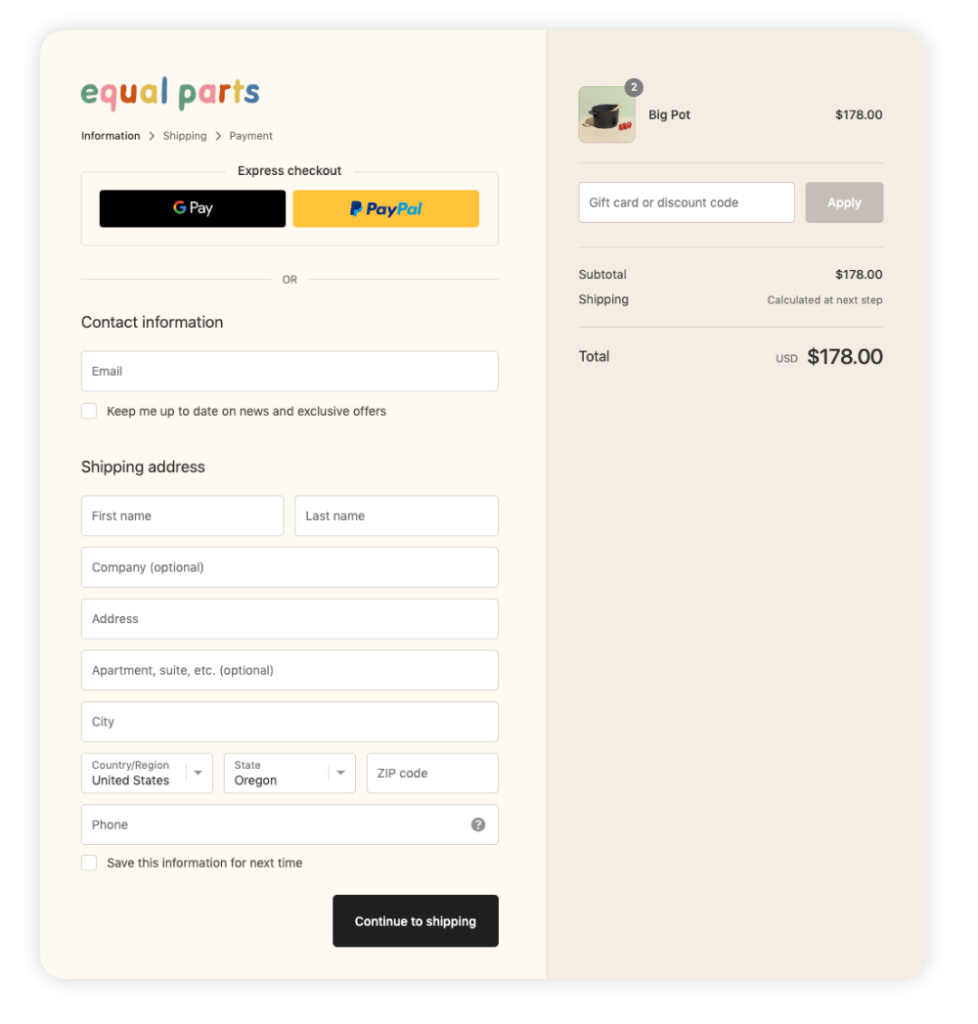Click the quantity badge on the Big Pot image

coord(633,87)
